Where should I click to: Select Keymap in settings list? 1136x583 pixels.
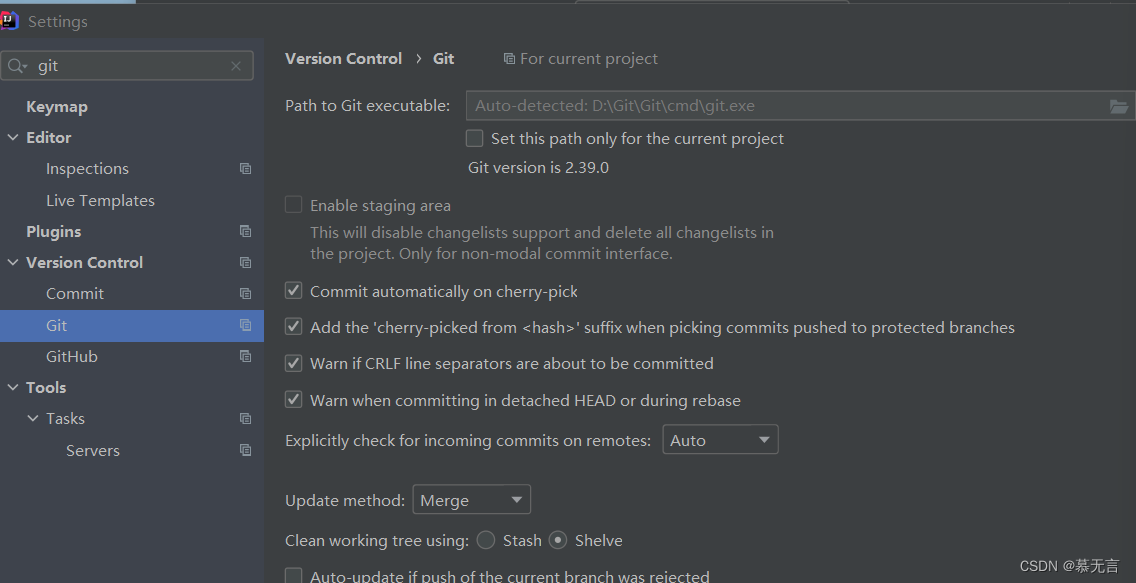pyautogui.click(x=57, y=106)
